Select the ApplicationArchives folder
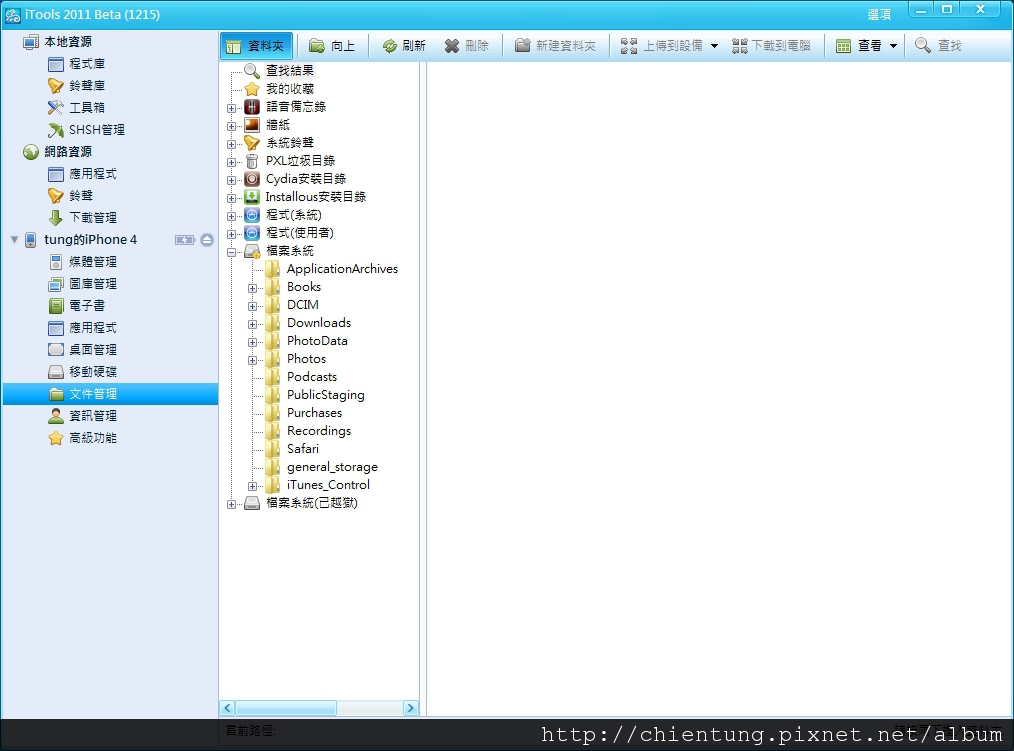The image size is (1014, 751). [x=342, y=268]
